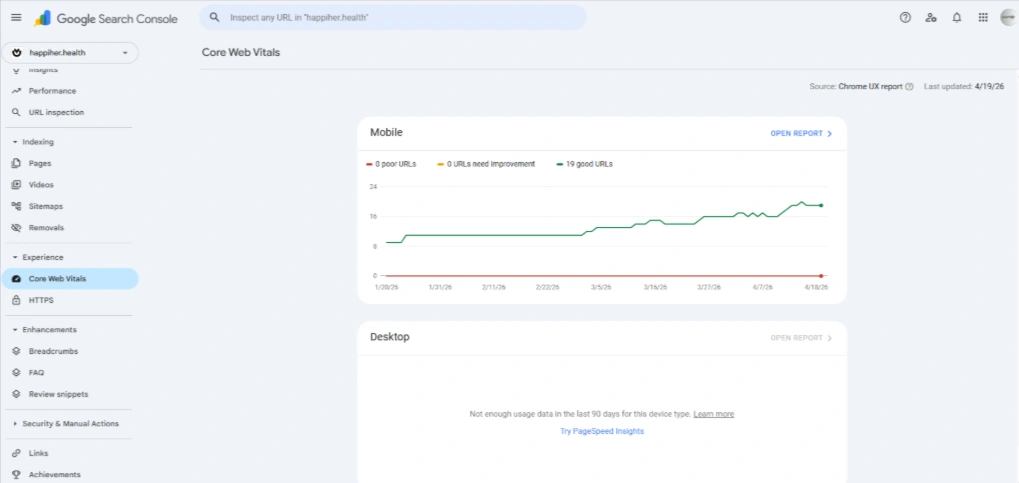This screenshot has width=1019, height=483.
Task: Click the Chrome UX report help icon
Action: [909, 87]
